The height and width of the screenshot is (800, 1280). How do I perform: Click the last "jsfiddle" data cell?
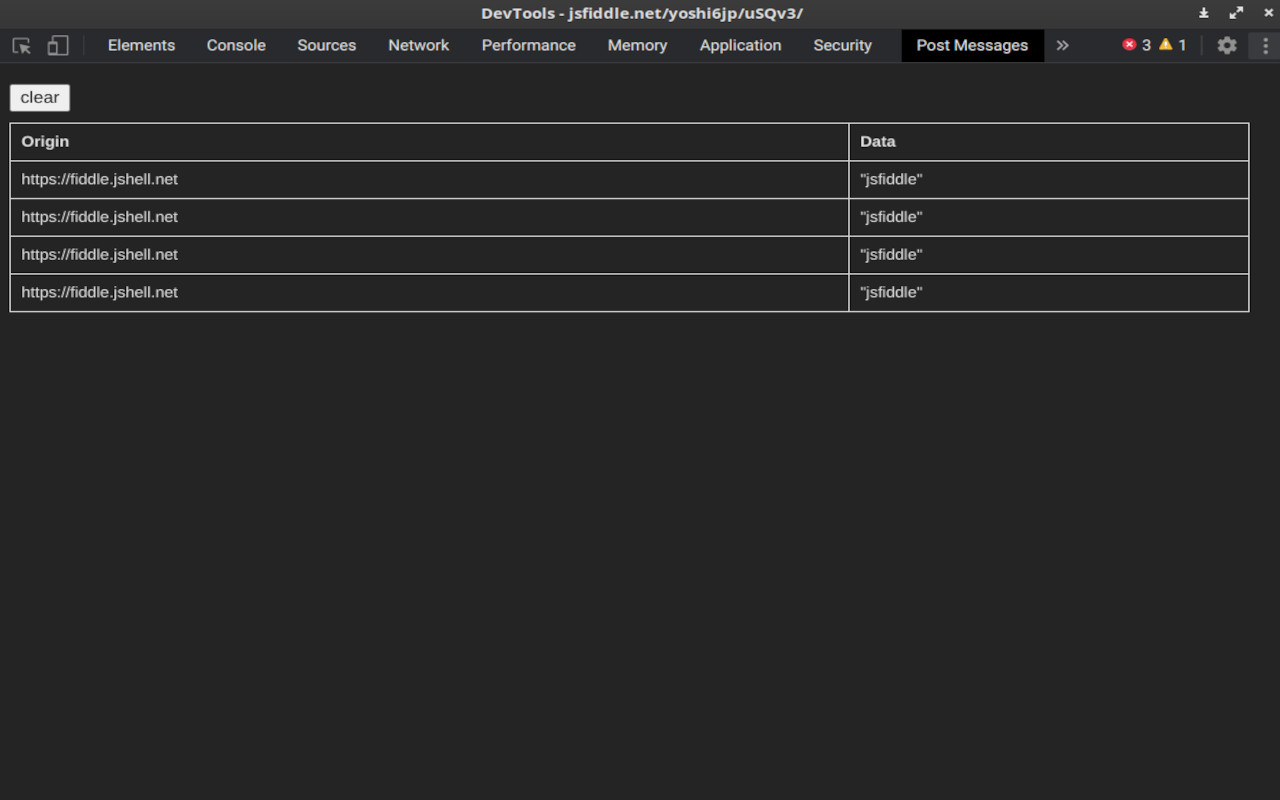pos(890,292)
